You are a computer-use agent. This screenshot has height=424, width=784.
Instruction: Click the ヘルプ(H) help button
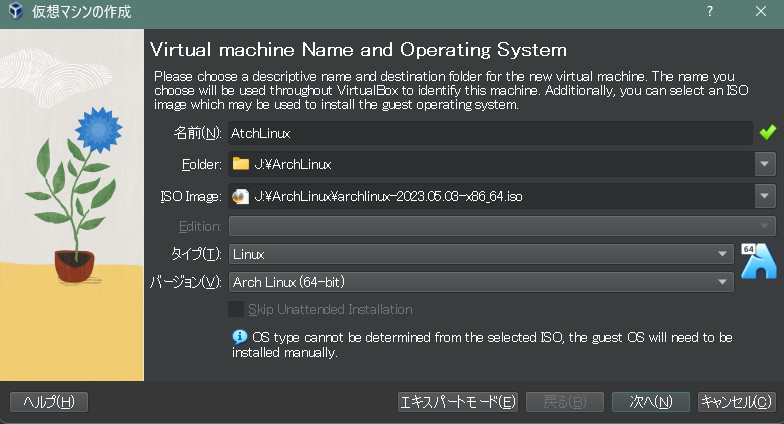pos(49,402)
